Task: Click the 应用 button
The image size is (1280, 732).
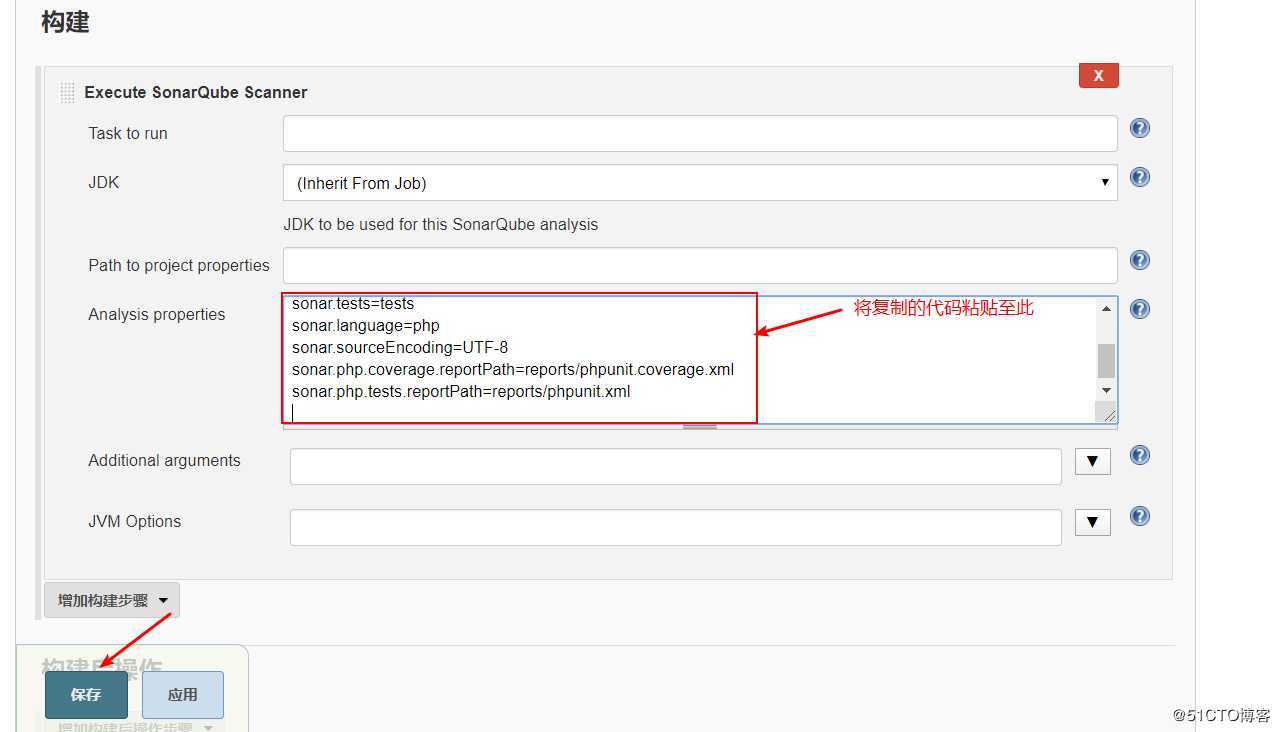Action: pos(183,695)
